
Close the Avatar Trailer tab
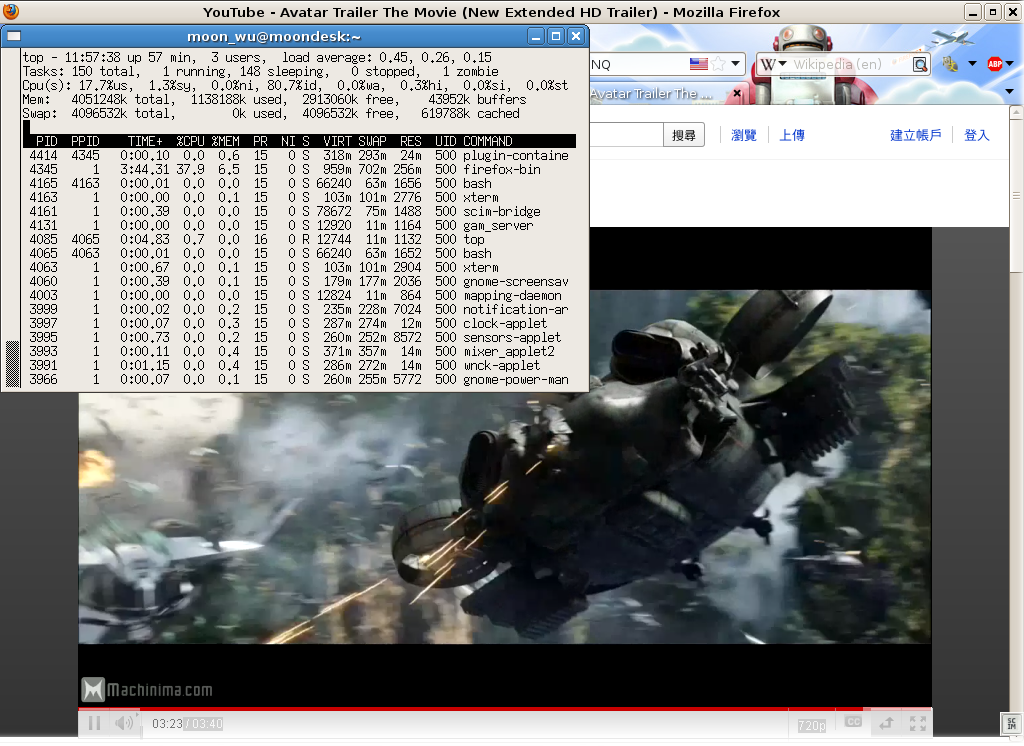(x=738, y=93)
